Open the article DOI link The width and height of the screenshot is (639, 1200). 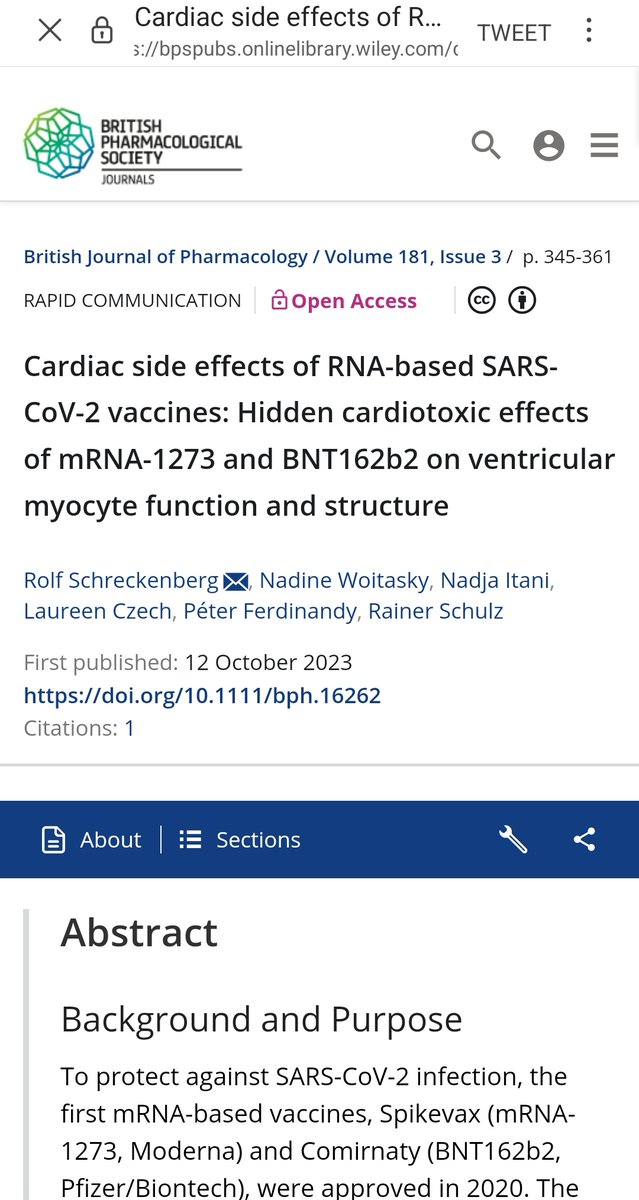pos(202,695)
